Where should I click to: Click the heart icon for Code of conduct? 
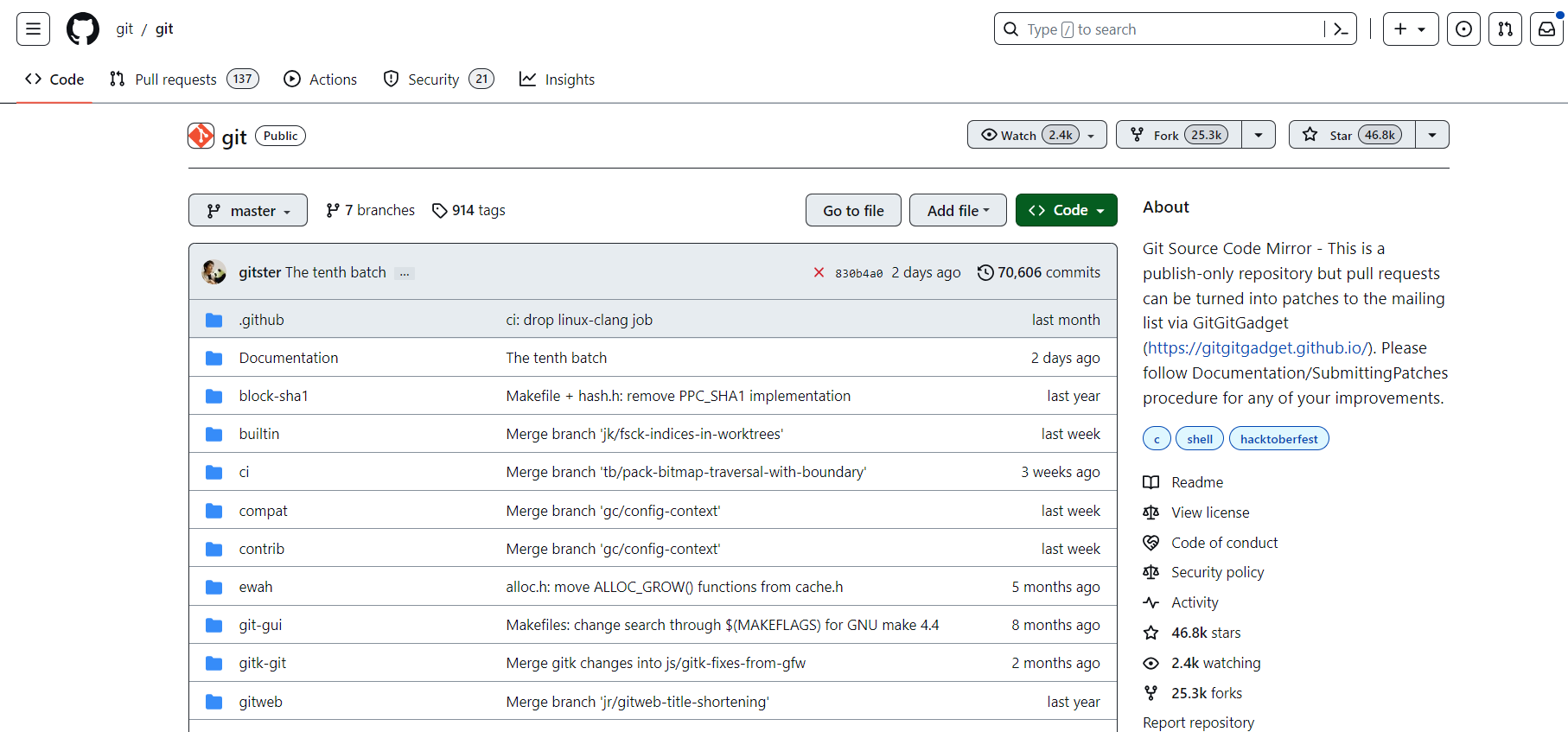point(1151,543)
